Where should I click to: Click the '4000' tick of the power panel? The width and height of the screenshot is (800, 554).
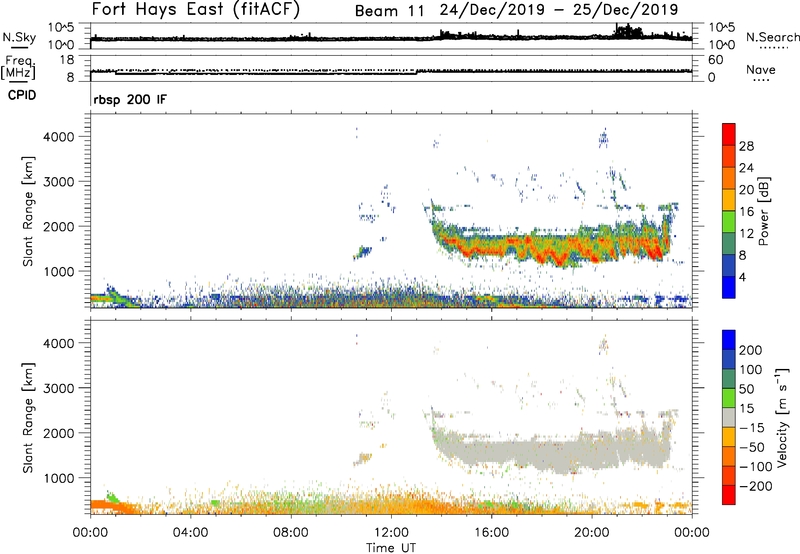(x=59, y=137)
